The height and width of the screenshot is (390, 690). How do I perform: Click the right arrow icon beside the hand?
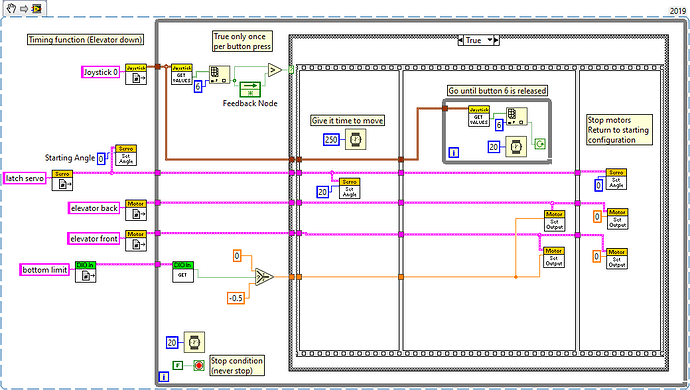24,8
